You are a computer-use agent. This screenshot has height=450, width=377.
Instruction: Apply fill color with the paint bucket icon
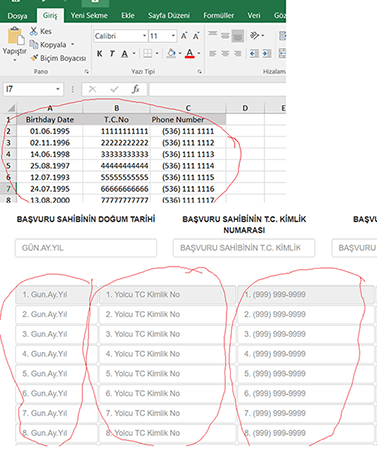click(x=171, y=53)
